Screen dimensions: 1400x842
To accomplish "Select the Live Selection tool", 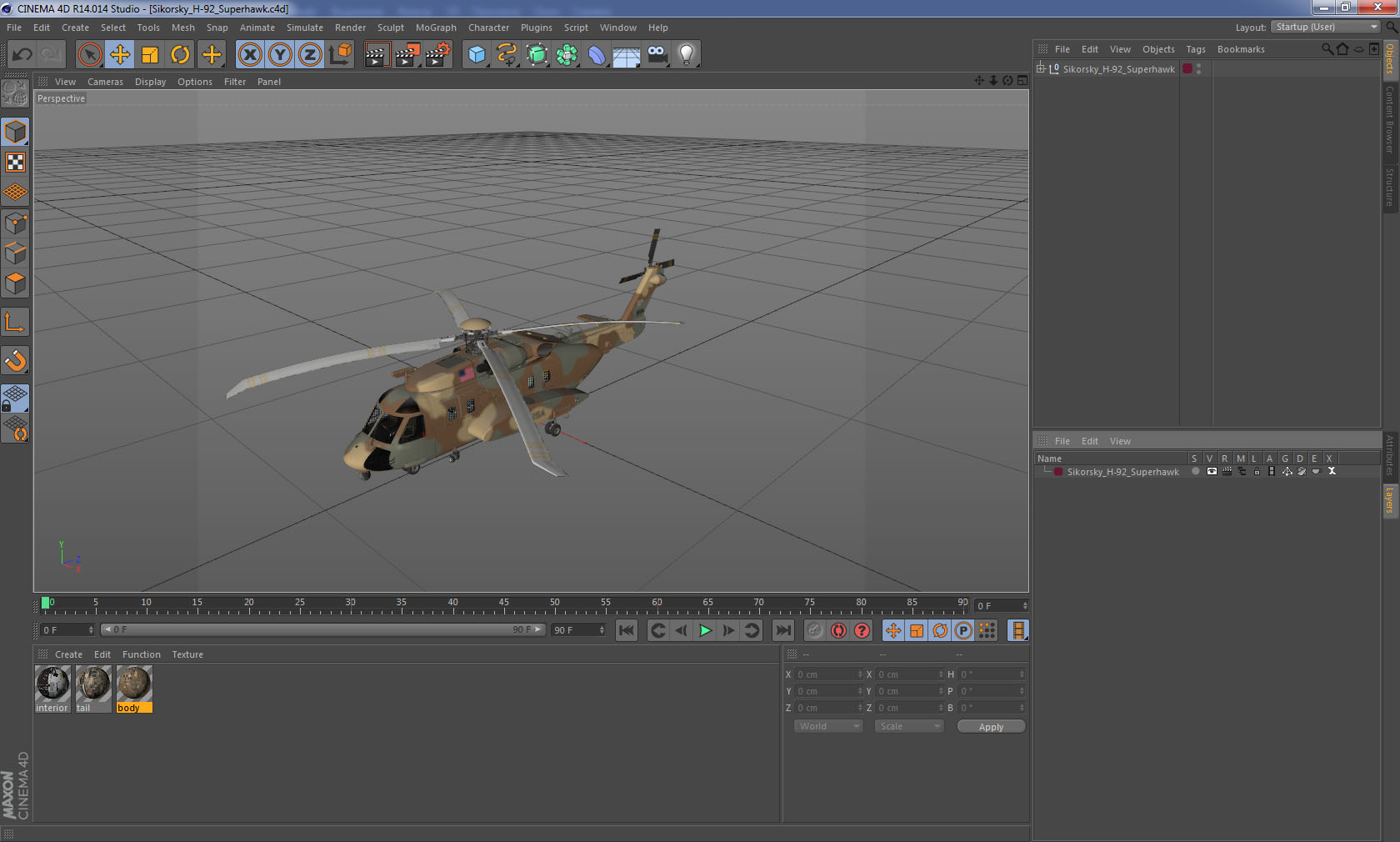I will 89,55.
